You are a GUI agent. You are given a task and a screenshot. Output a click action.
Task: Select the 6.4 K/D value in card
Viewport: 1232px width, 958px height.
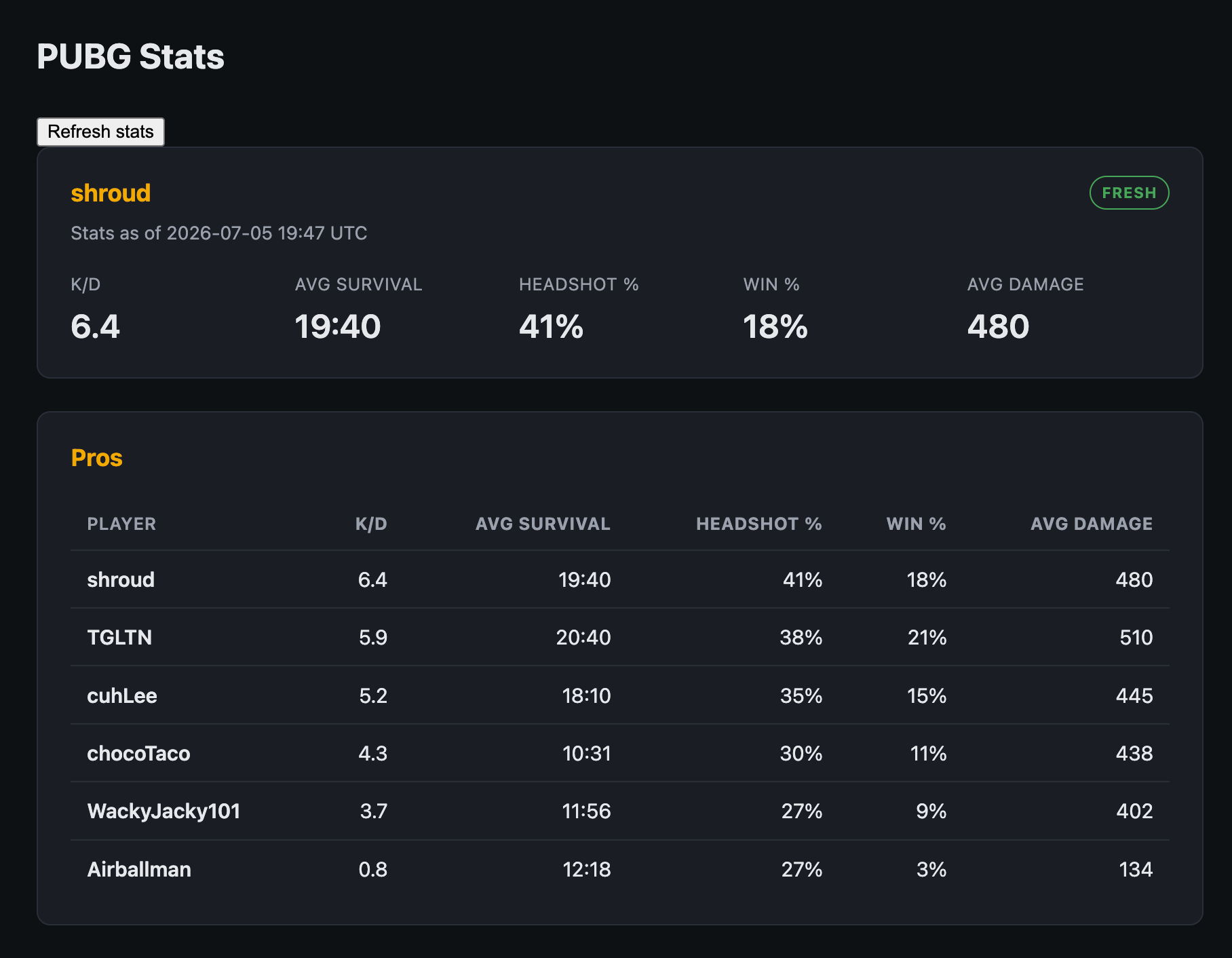click(x=95, y=326)
